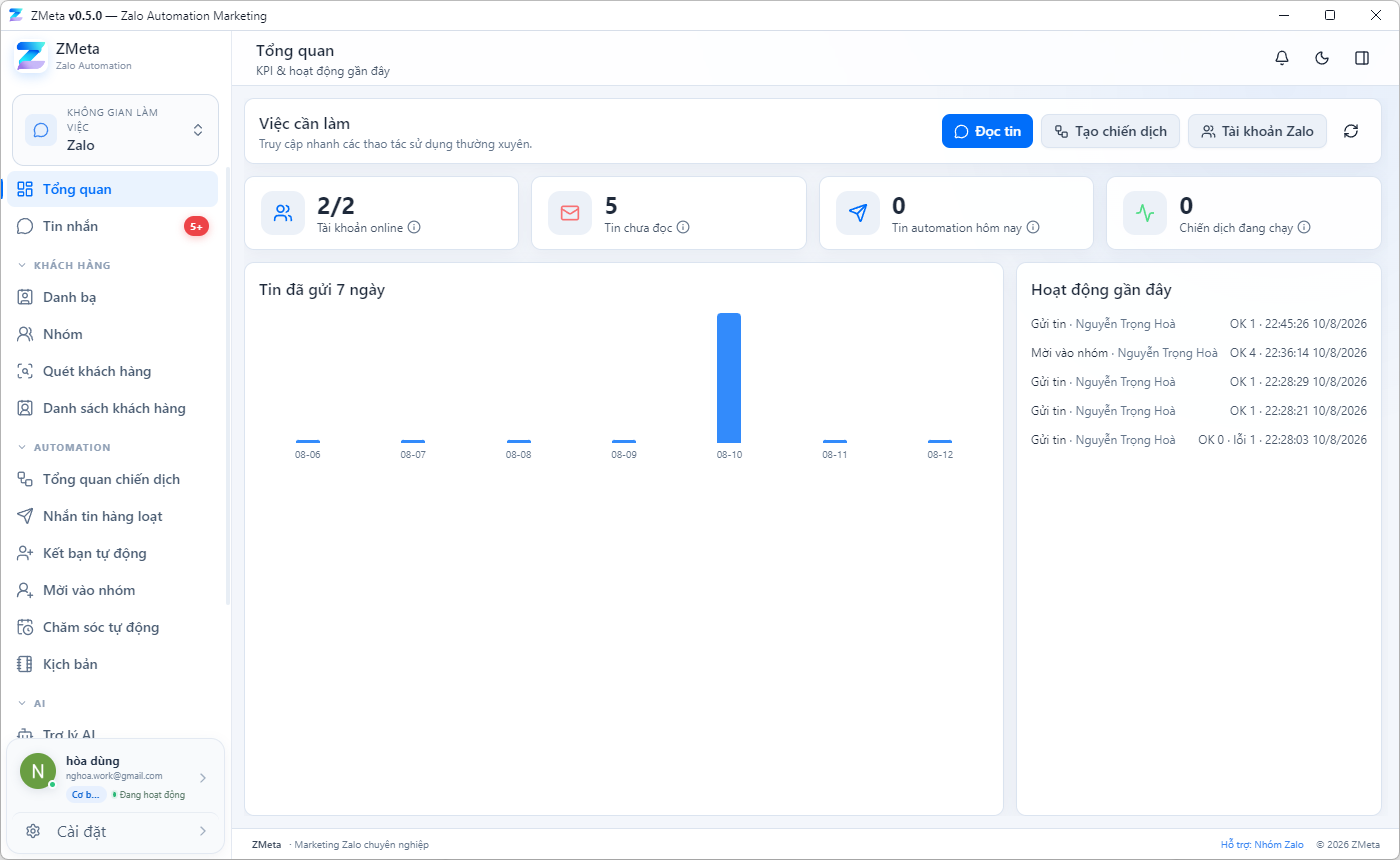Image resolution: width=1400 pixels, height=860 pixels.
Task: Click info icon beside Tin automation hôm nay
Action: 1033,228
